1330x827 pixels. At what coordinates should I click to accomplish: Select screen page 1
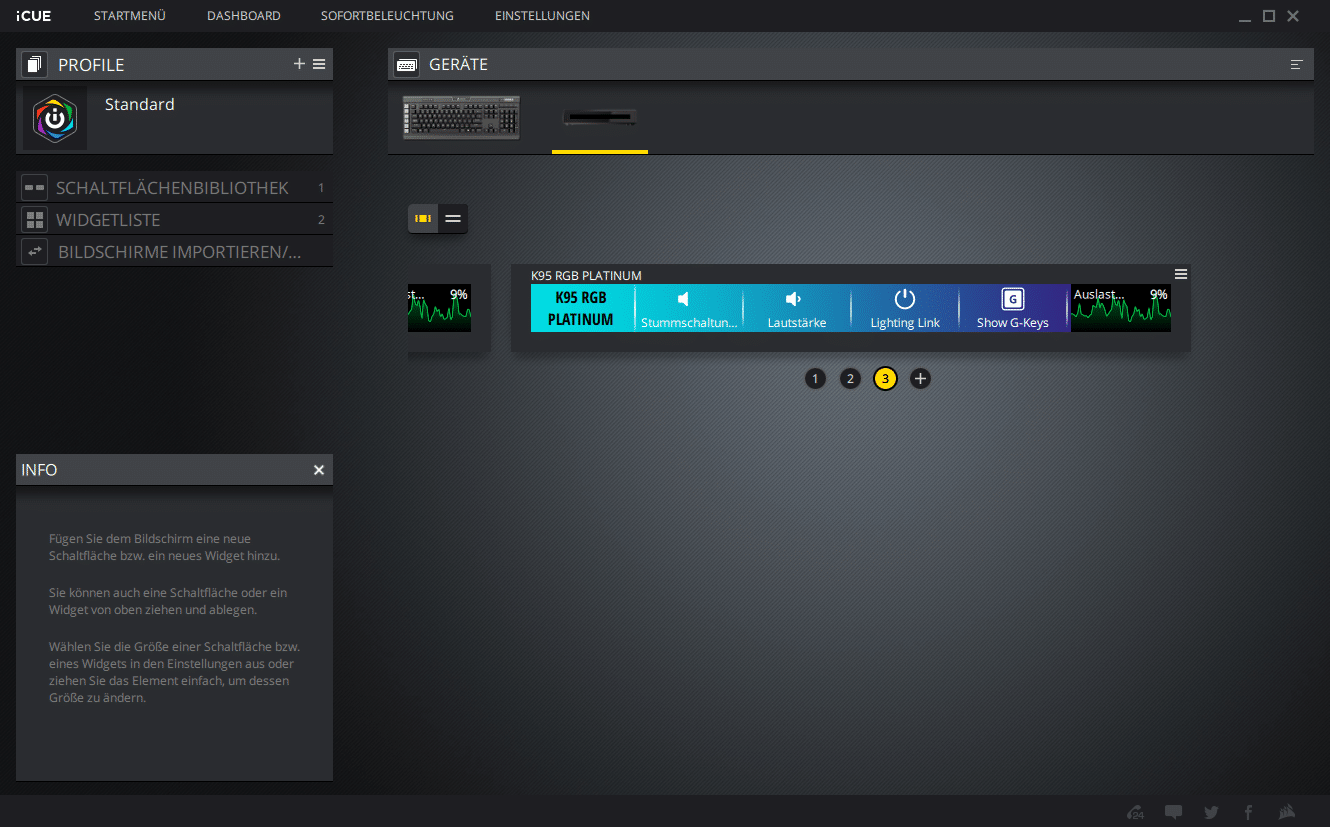(815, 378)
